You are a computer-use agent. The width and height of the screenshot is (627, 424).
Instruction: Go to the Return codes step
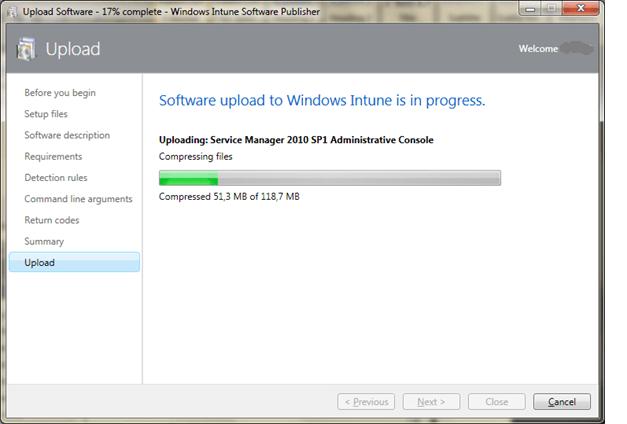click(x=52, y=220)
